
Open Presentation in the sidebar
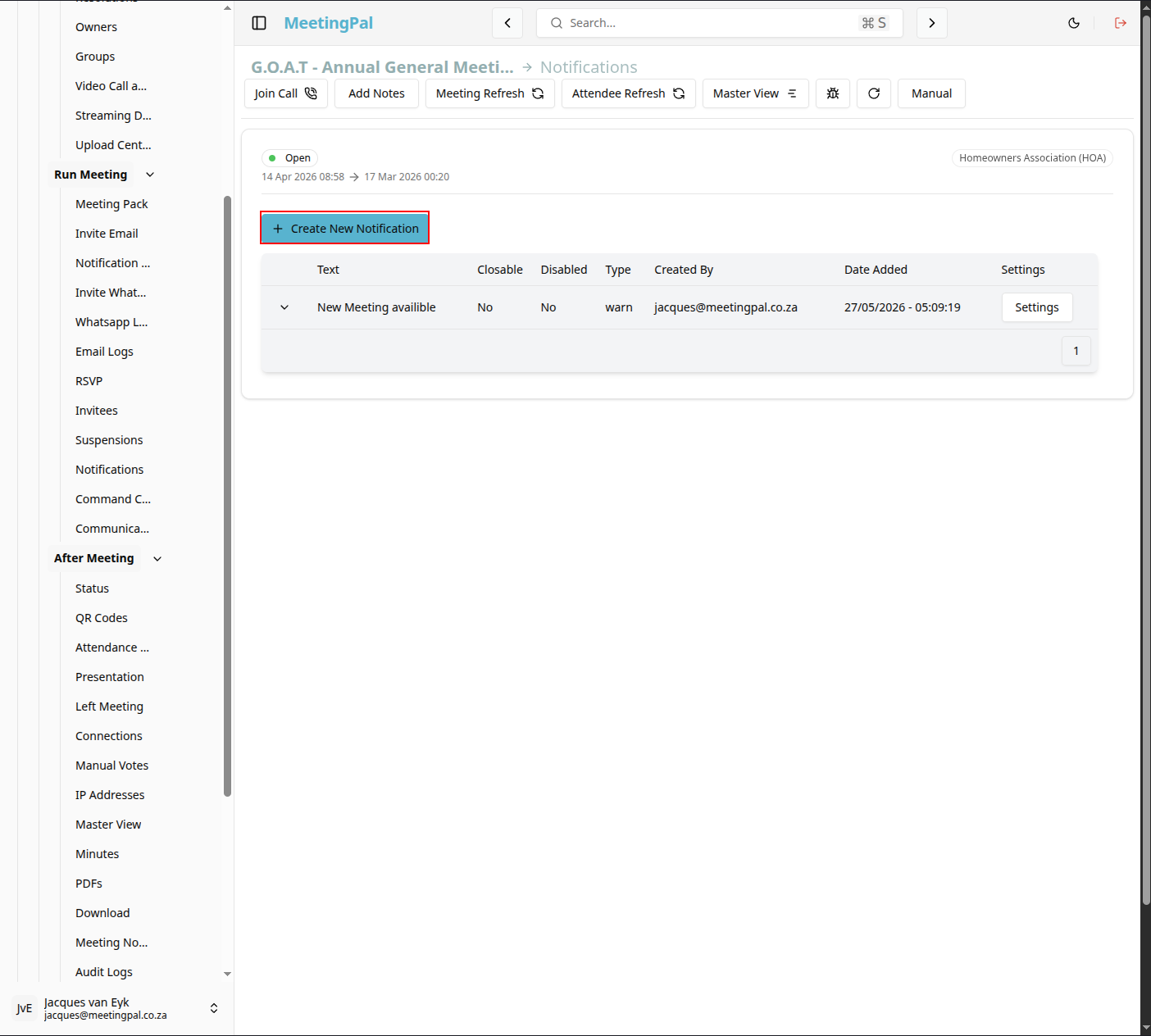tap(110, 677)
